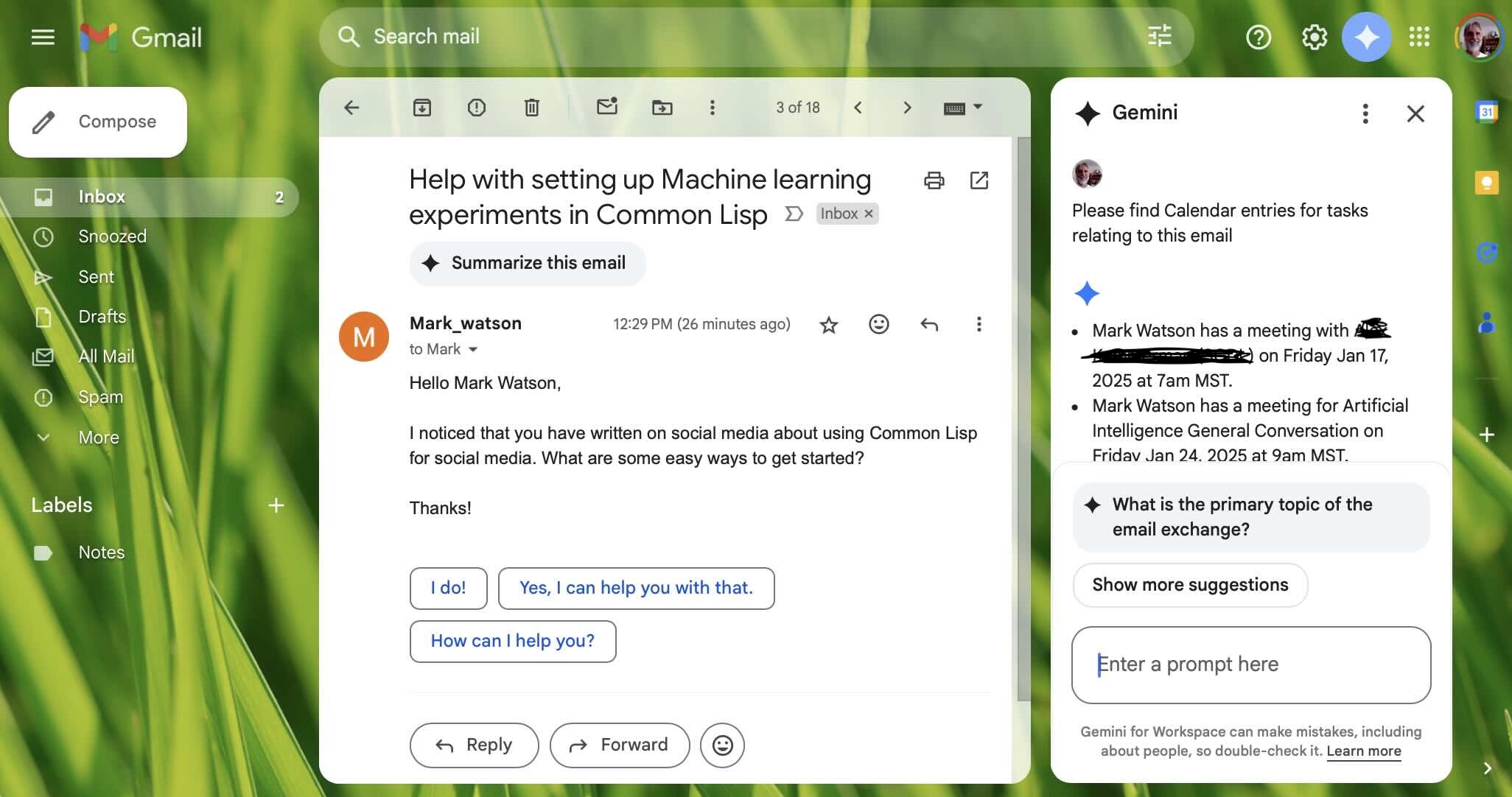Open the email's more options menu
The image size is (1512, 797).
point(979,324)
